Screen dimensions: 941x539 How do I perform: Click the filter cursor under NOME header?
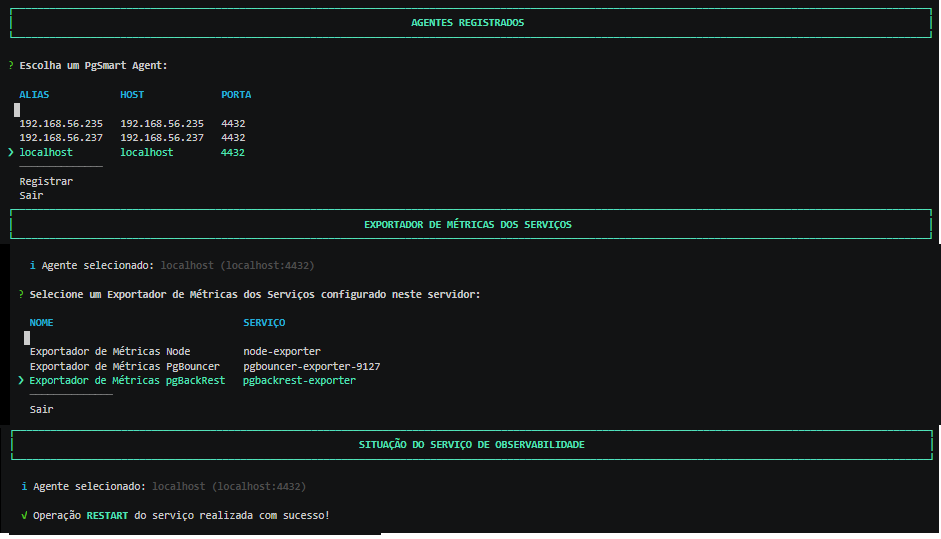point(27,338)
